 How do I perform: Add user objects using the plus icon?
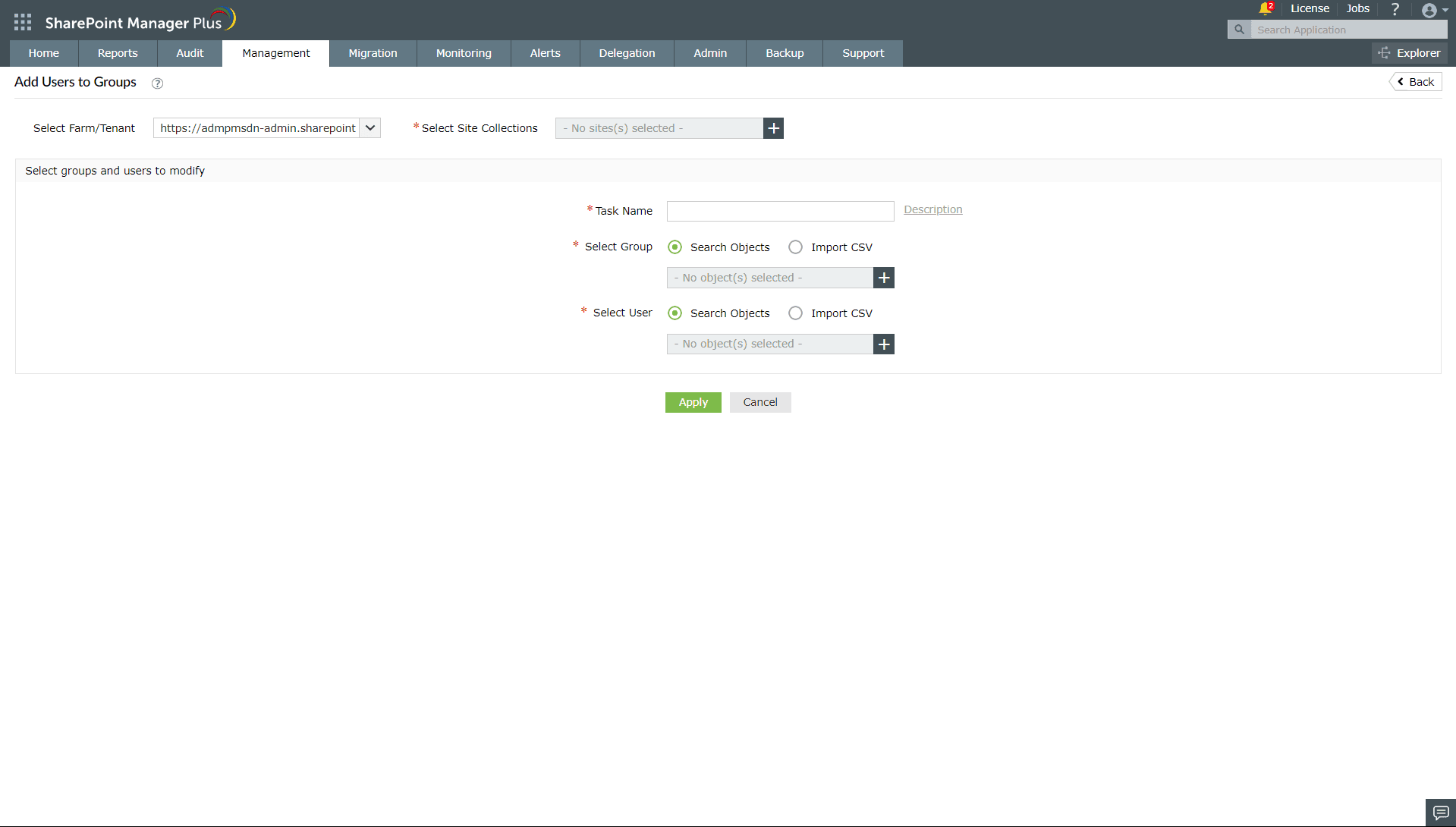tap(884, 344)
